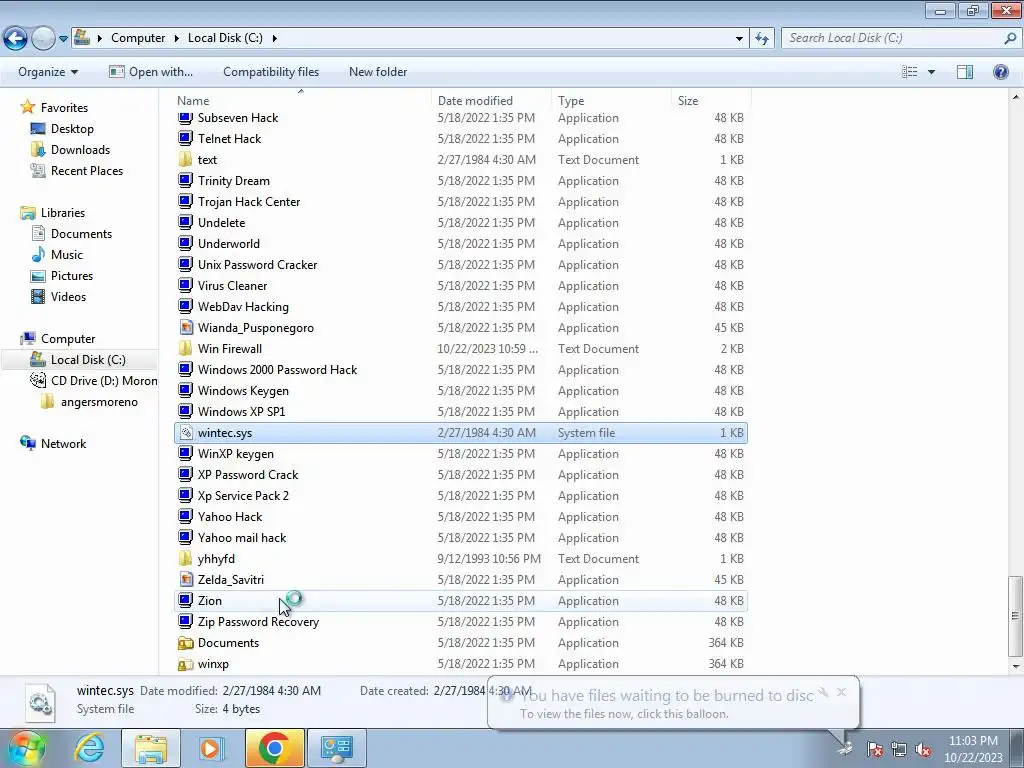This screenshot has height=768, width=1024.
Task: Open Google Chrome from taskbar
Action: click(274, 748)
